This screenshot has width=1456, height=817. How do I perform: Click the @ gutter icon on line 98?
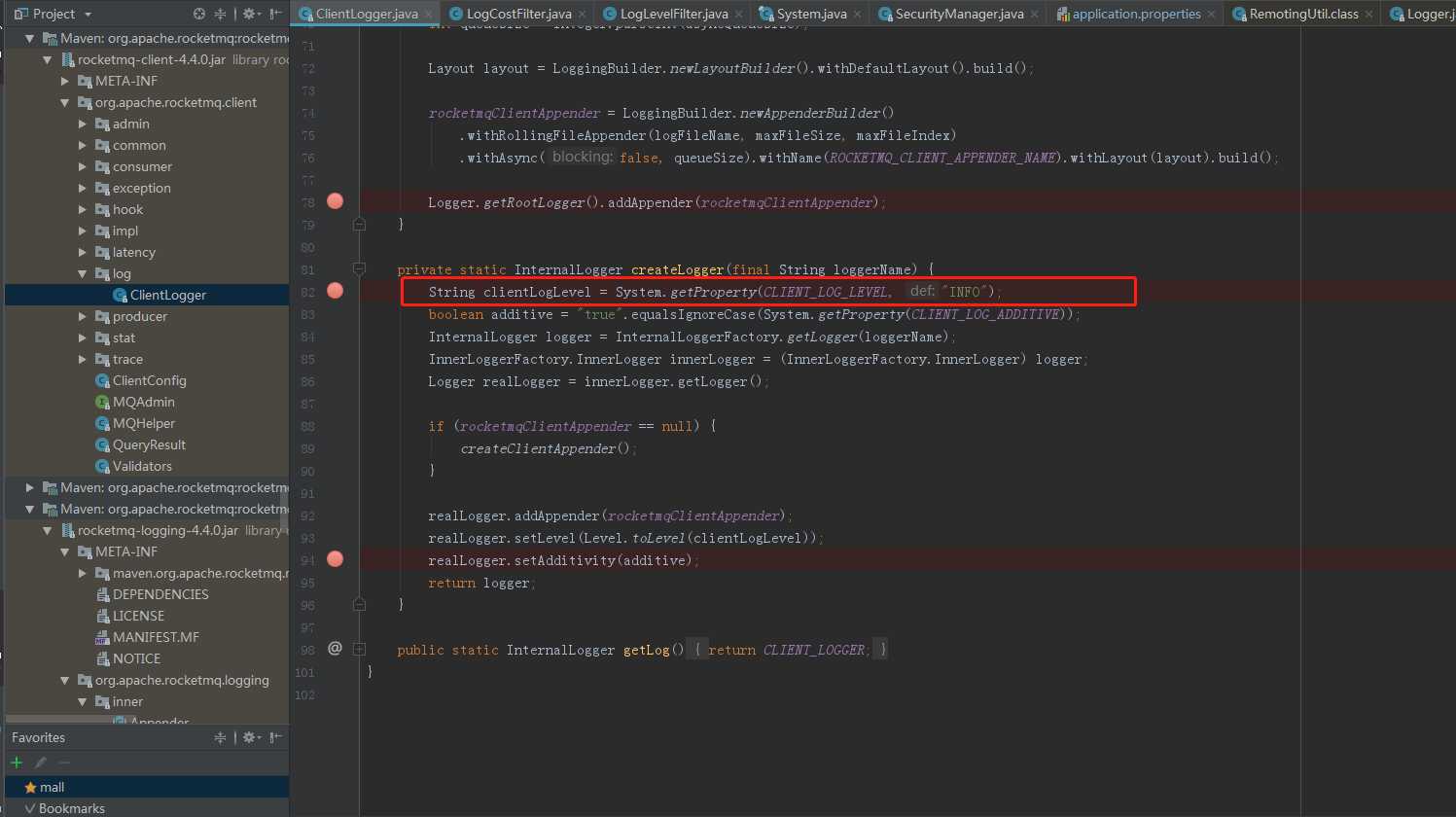tap(335, 648)
